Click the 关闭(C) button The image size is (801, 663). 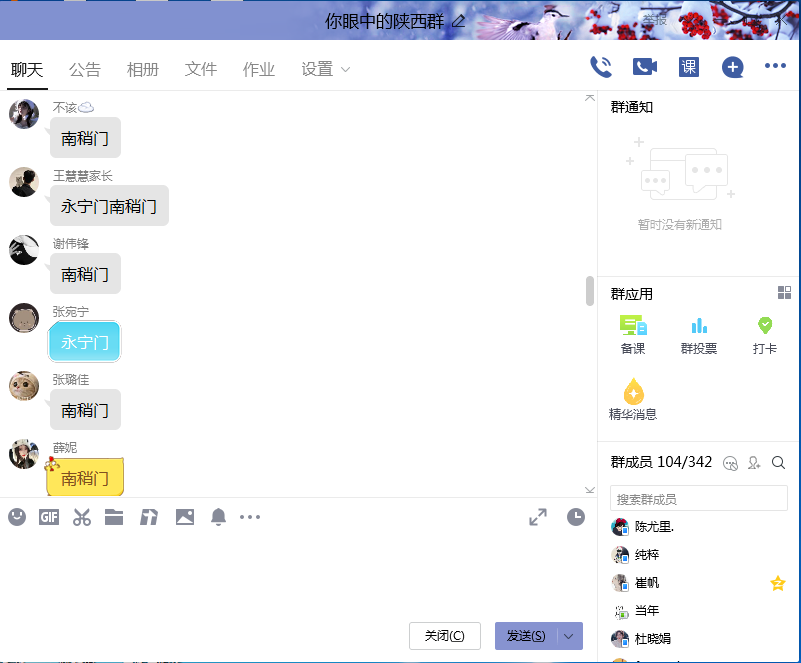pyautogui.click(x=445, y=636)
